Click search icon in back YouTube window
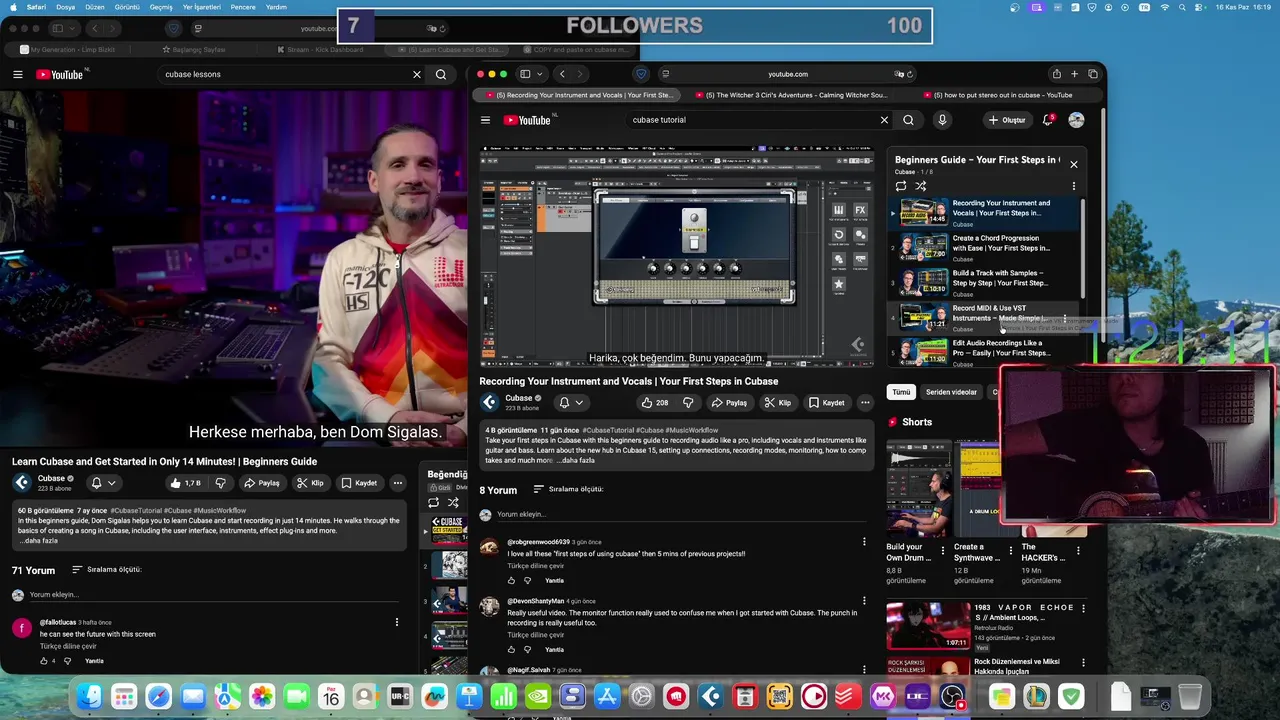This screenshot has height=720, width=1280. pos(441,74)
